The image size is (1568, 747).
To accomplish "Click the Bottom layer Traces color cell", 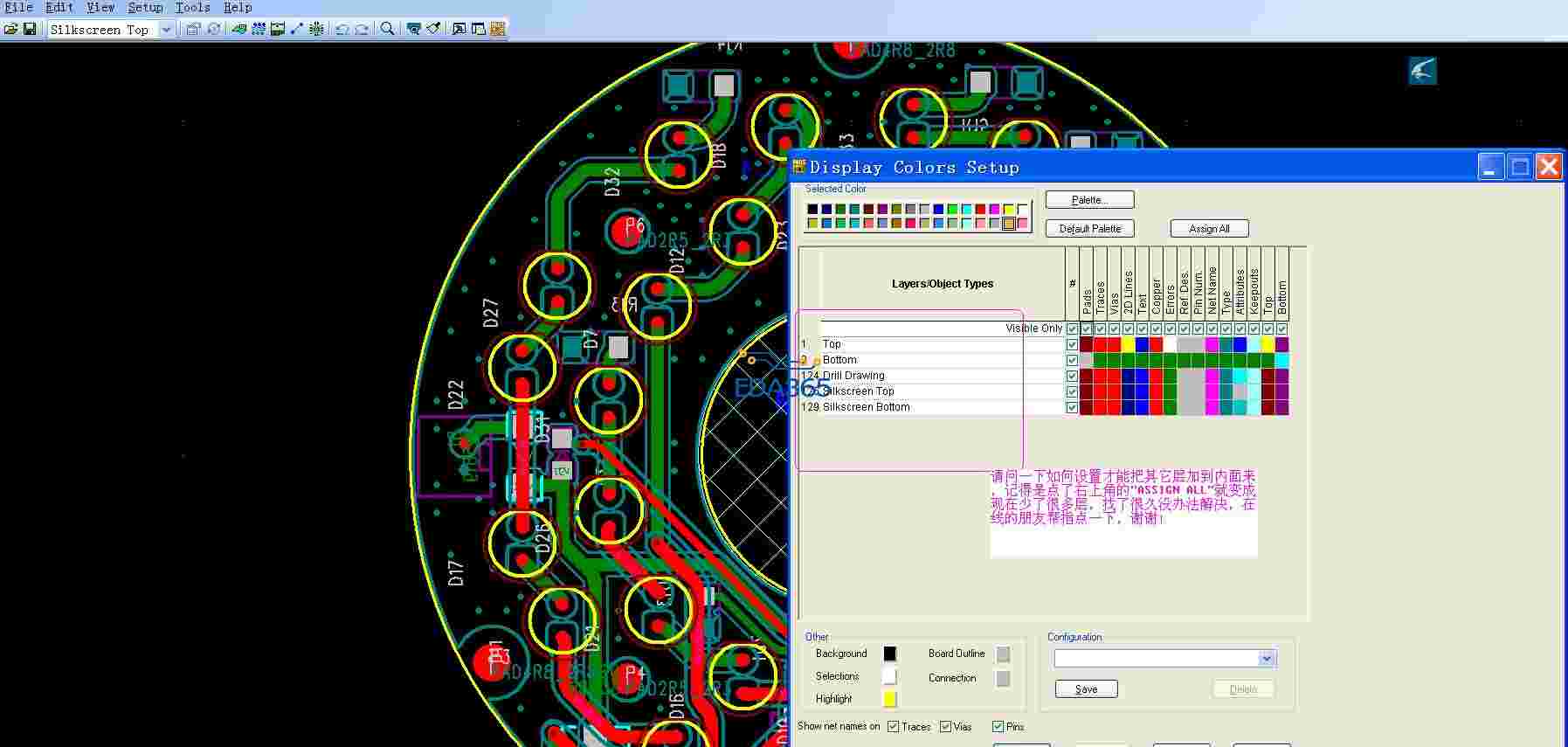I will click(x=1100, y=360).
